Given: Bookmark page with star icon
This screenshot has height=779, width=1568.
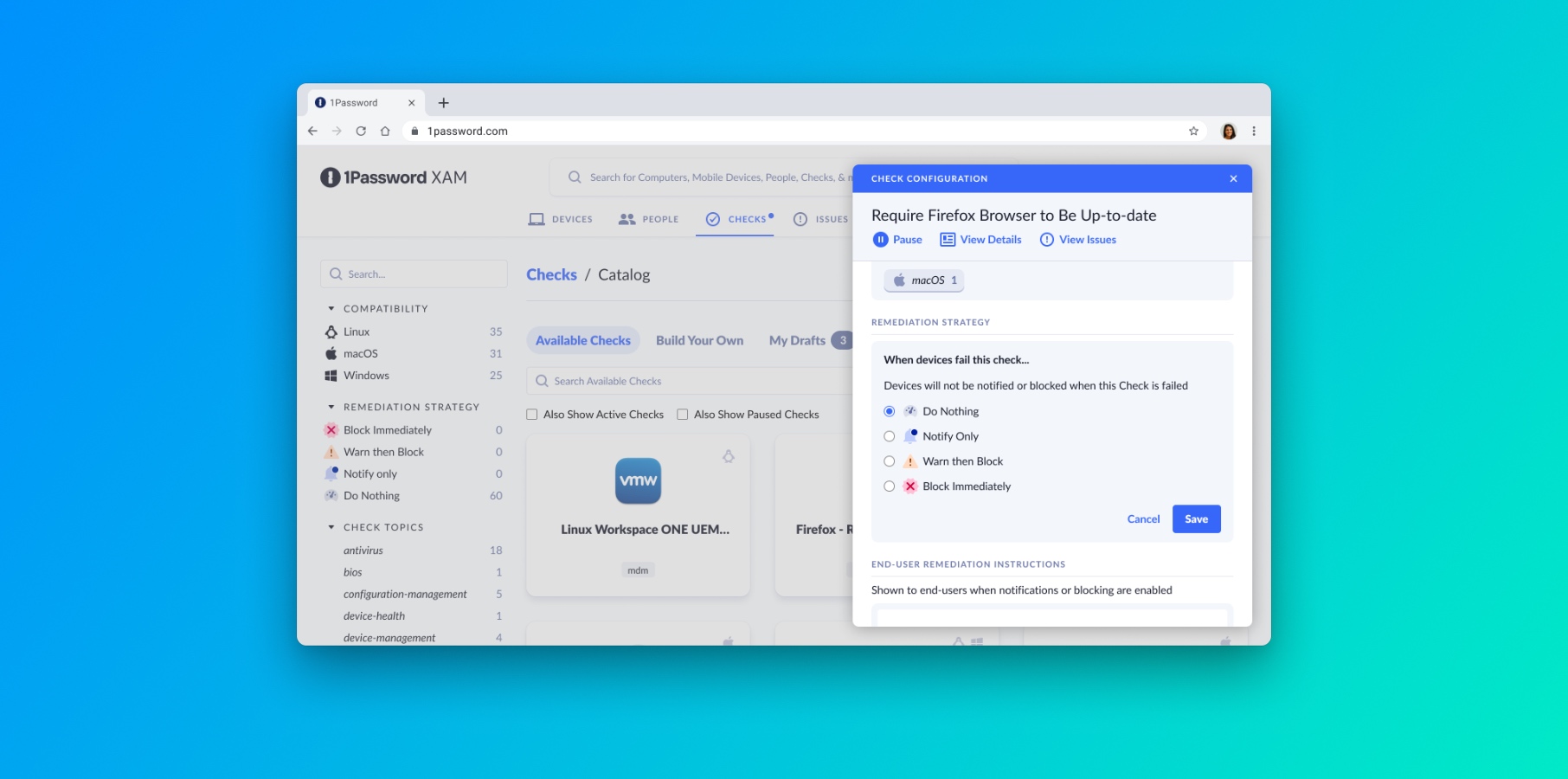Looking at the screenshot, I should click(x=1193, y=132).
